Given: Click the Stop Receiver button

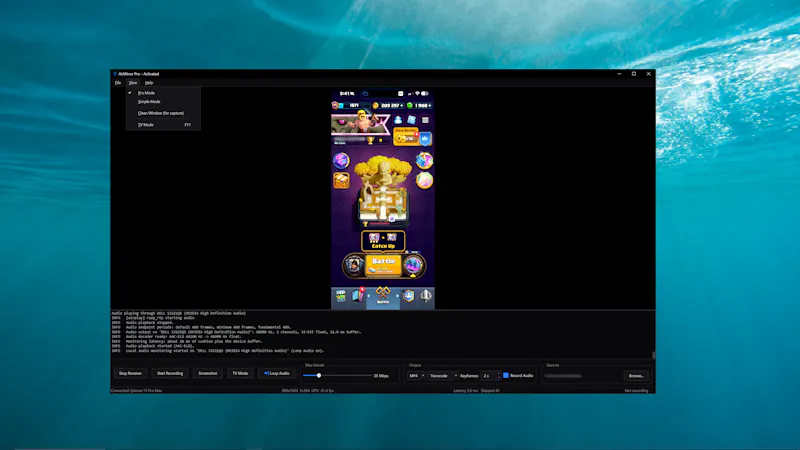Looking at the screenshot, I should pyautogui.click(x=130, y=373).
